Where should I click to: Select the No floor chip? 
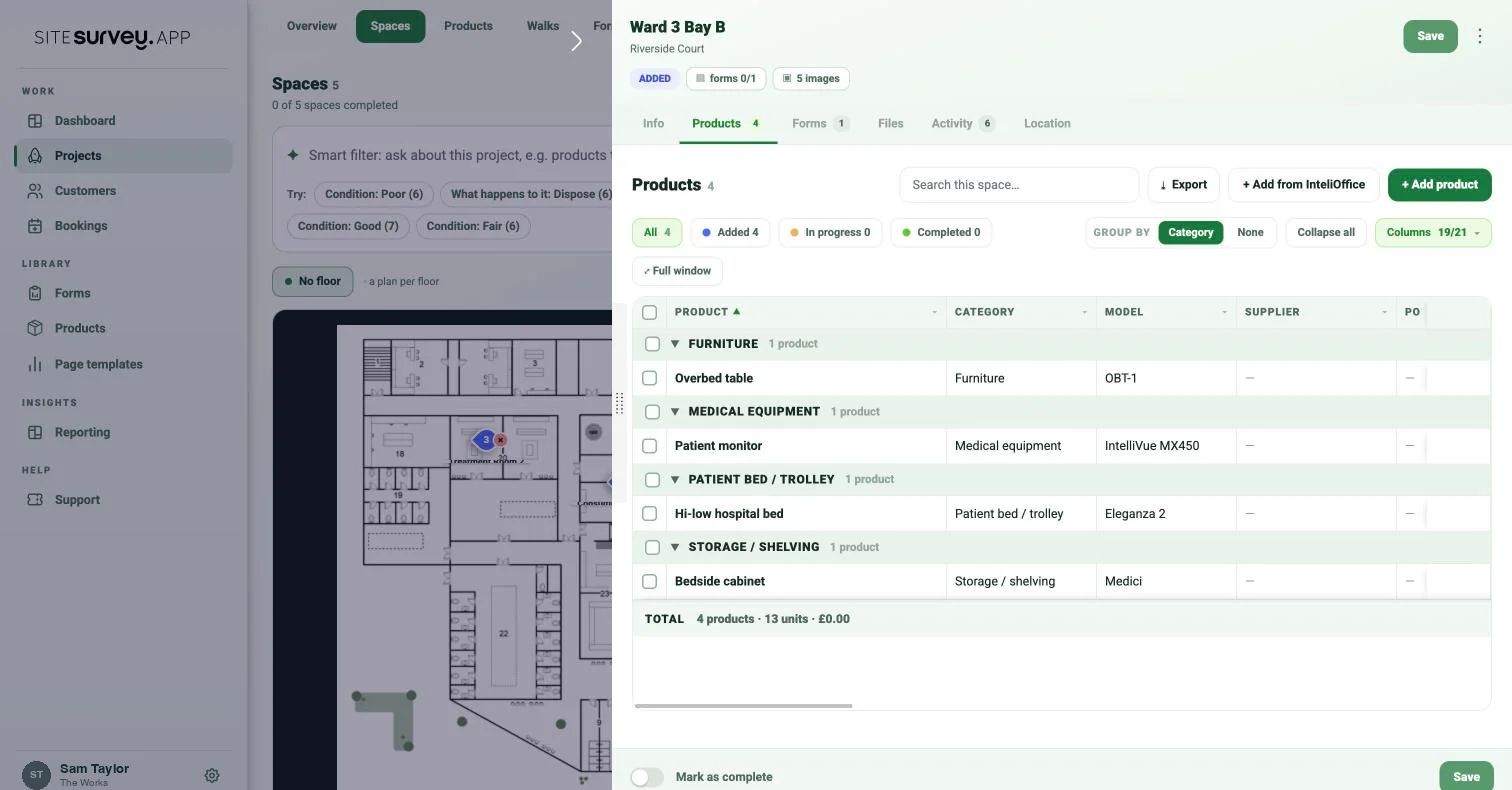(x=312, y=282)
